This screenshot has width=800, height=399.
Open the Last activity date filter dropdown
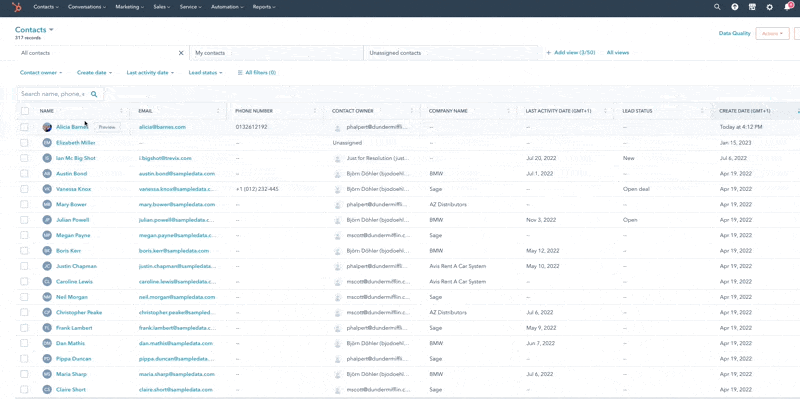(150, 73)
